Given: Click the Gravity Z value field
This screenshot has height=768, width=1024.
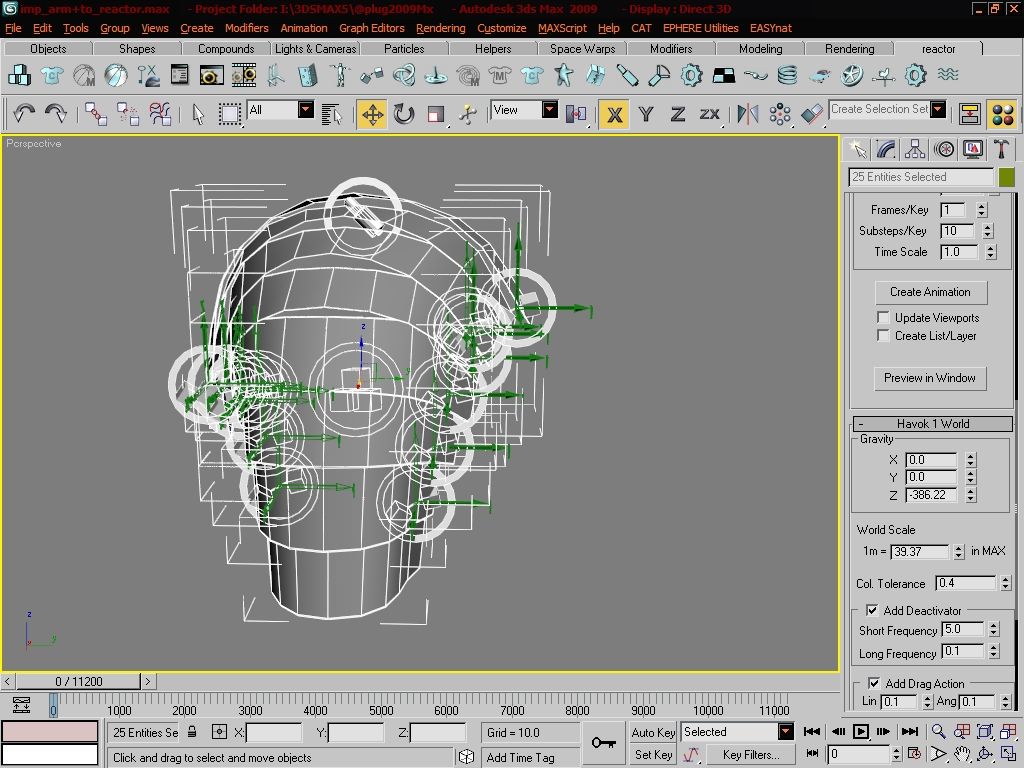Looking at the screenshot, I should pyautogui.click(x=932, y=495).
